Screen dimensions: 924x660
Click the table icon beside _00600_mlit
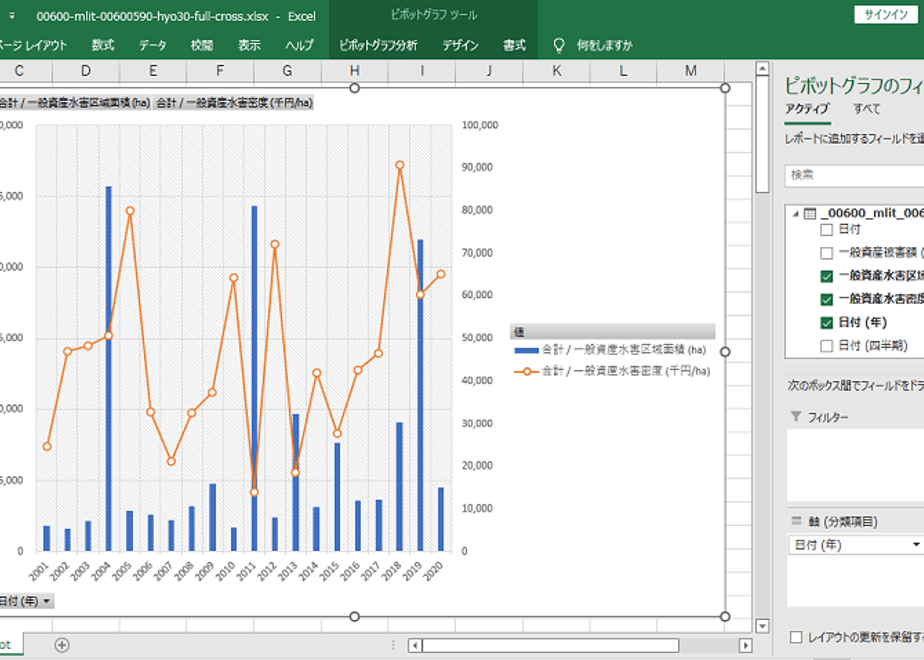click(x=810, y=213)
